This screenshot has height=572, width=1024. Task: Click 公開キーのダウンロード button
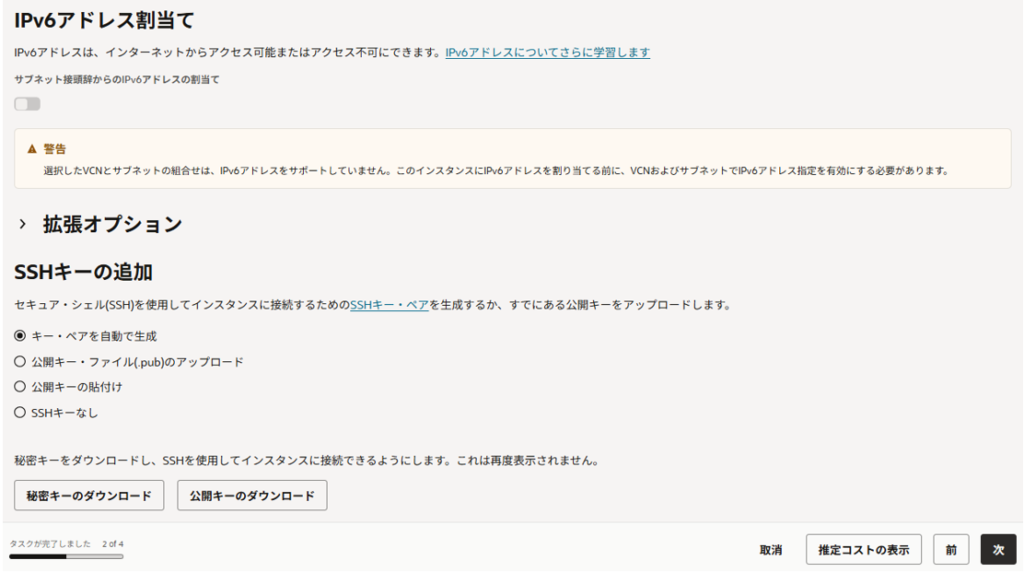click(x=252, y=495)
